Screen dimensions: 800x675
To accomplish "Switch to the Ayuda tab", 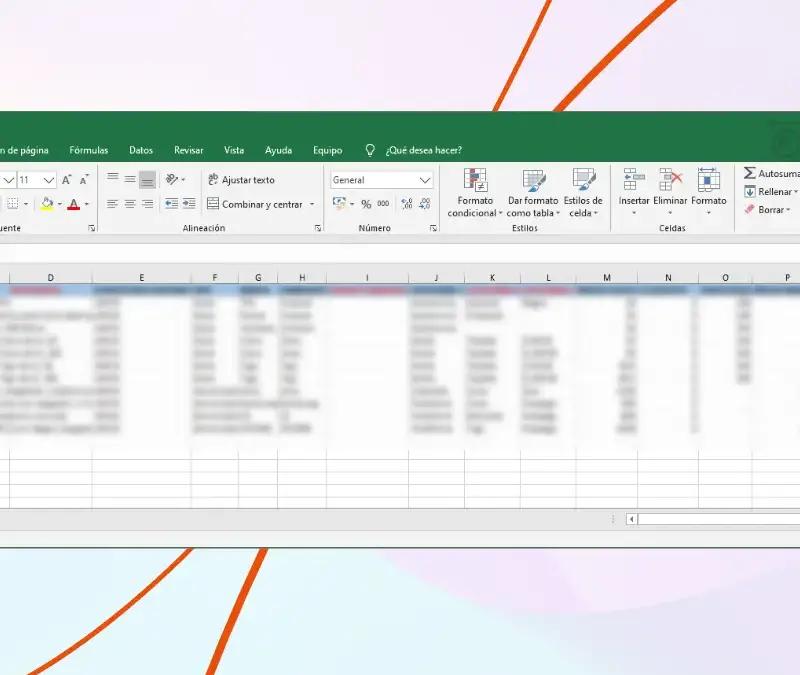I will click(x=279, y=150).
